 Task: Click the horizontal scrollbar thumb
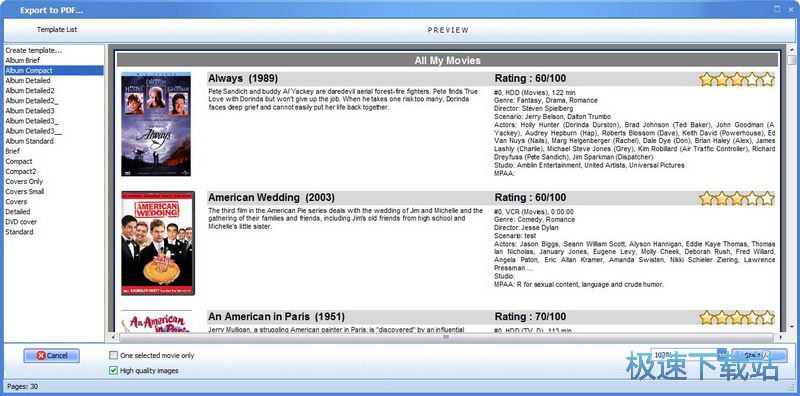click(446, 337)
